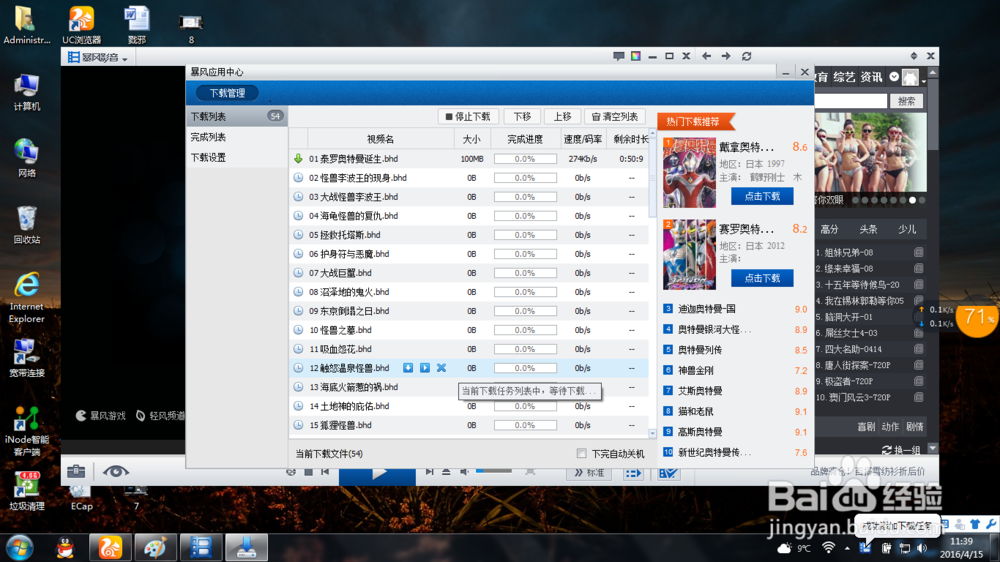The height and width of the screenshot is (562, 1000).
Task: Click the 停止下载 button
Action: coord(467,117)
